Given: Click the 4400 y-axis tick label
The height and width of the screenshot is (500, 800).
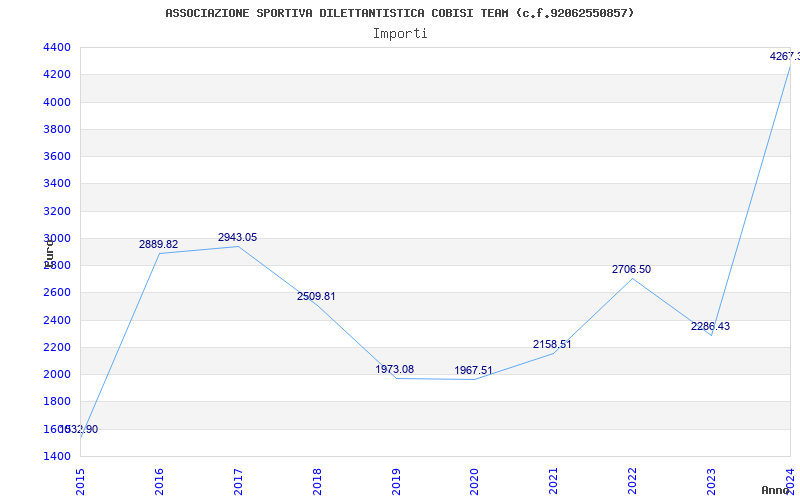Looking at the screenshot, I should tap(57, 47).
